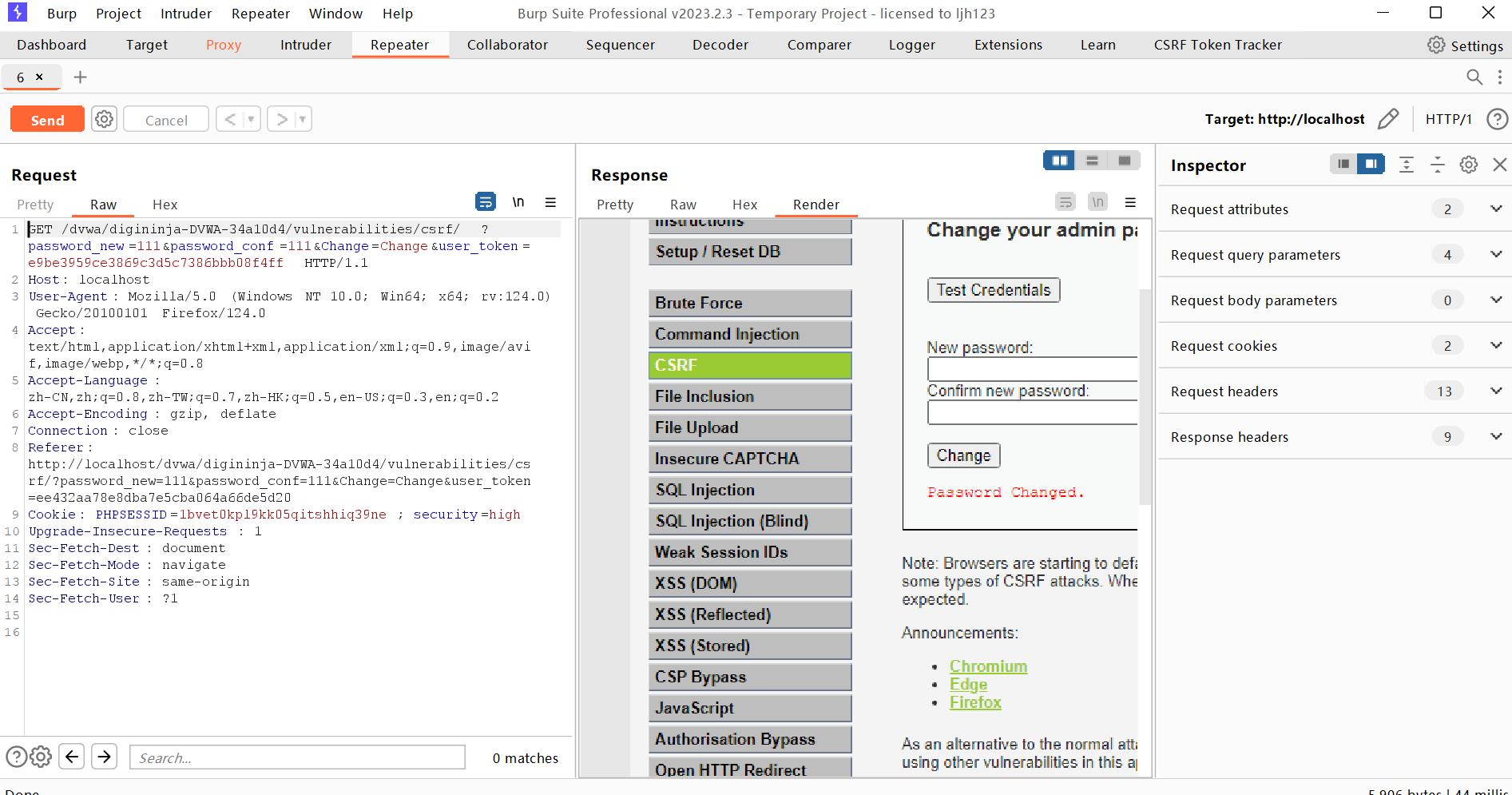Click Confirm new password field
This screenshot has height=795, width=1512.
click(1032, 412)
